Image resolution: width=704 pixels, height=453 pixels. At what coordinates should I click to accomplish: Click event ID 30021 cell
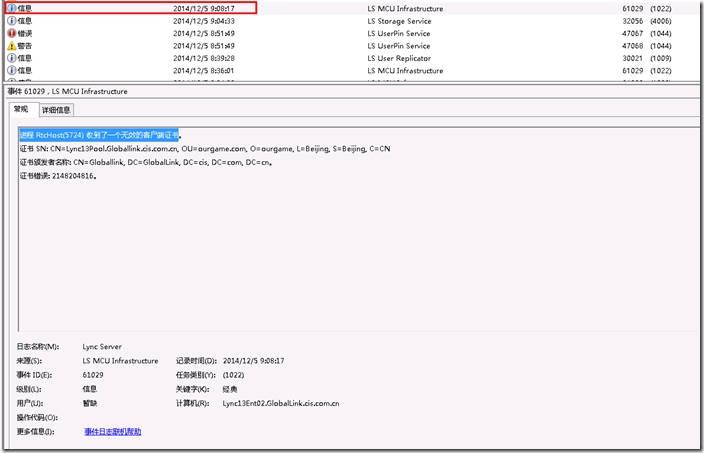coord(633,58)
